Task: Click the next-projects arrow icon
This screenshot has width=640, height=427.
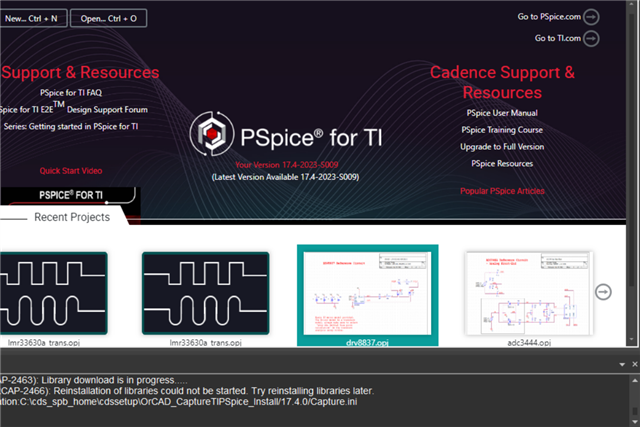Action: pos(603,292)
